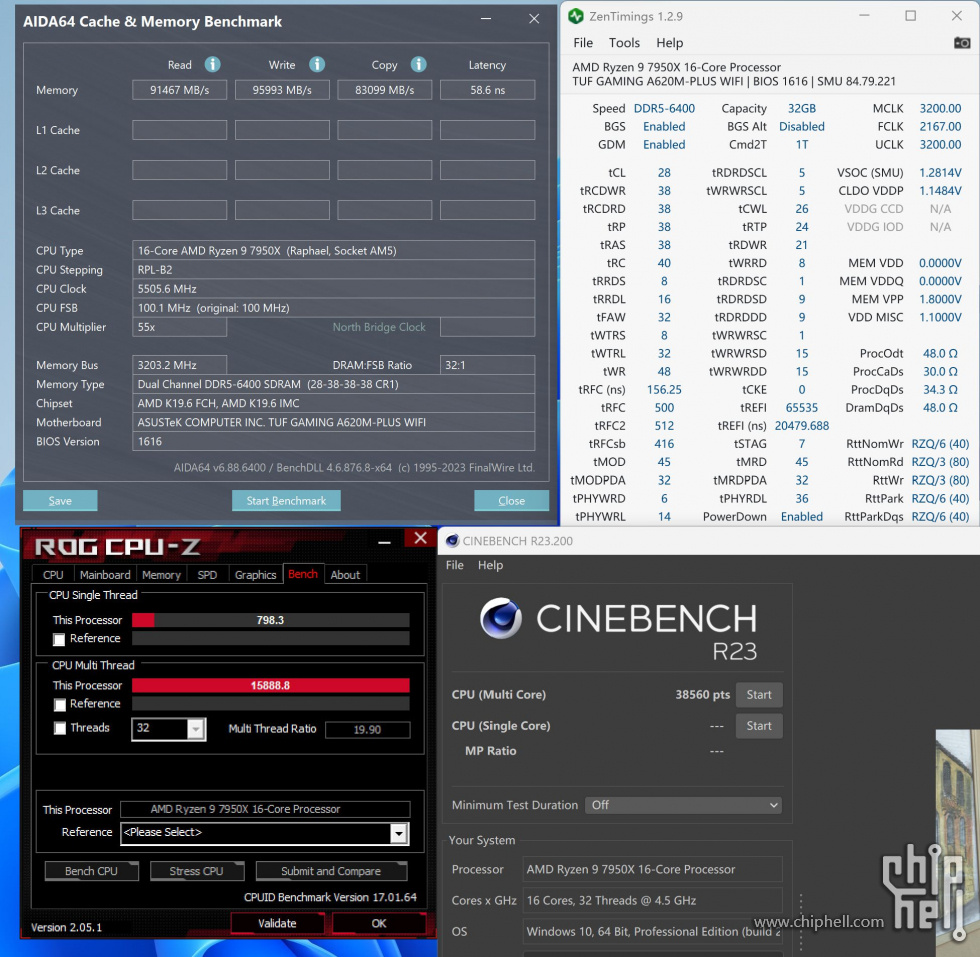This screenshot has height=957, width=980.
Task: Click the Memory Copy 83099 MB/s field
Action: [x=384, y=90]
